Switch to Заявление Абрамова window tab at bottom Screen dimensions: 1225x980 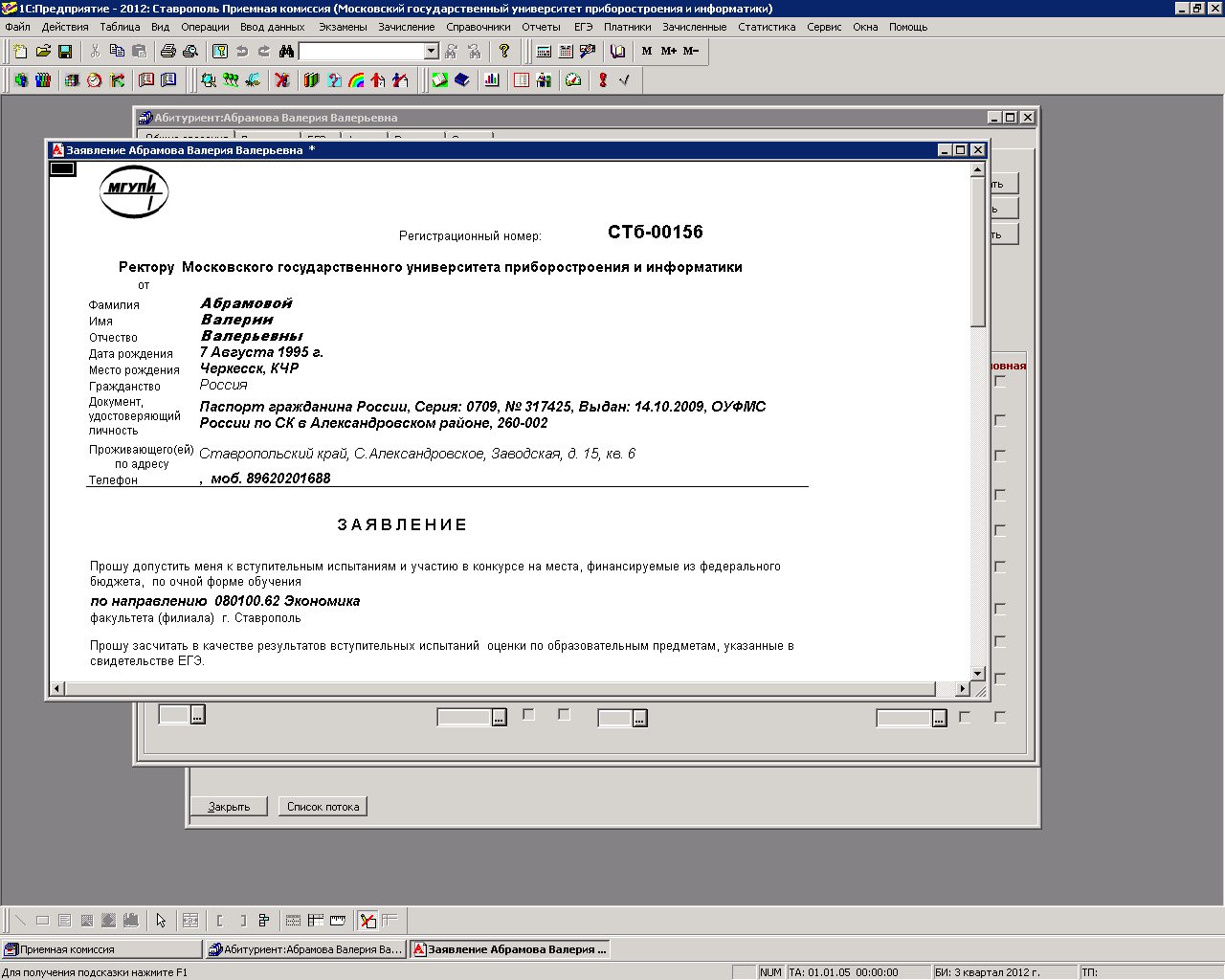[510, 949]
